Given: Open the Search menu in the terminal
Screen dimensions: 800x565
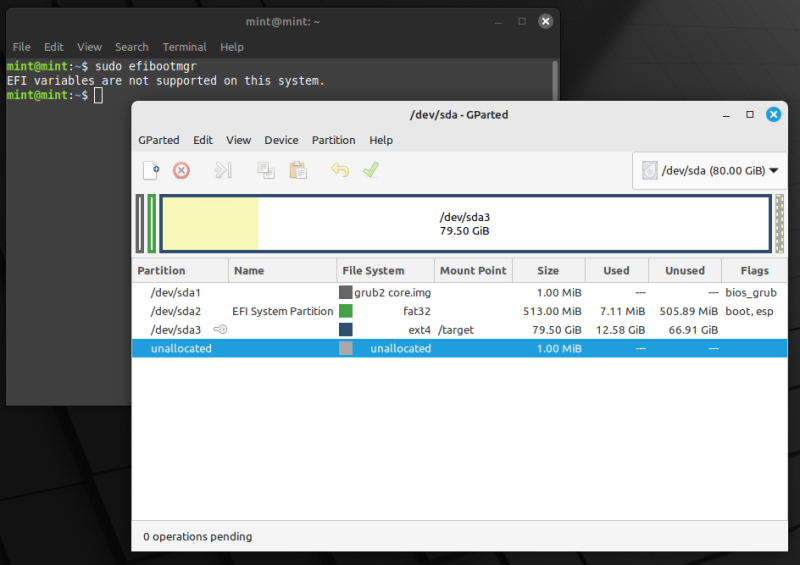Looking at the screenshot, I should [x=132, y=47].
